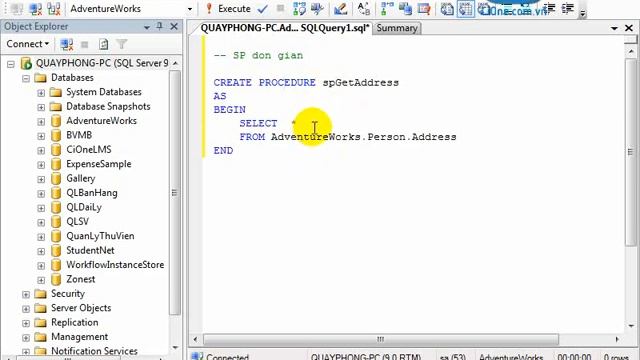The image size is (640, 360).
Task: Display the estimated execution plan
Action: tap(299, 9)
